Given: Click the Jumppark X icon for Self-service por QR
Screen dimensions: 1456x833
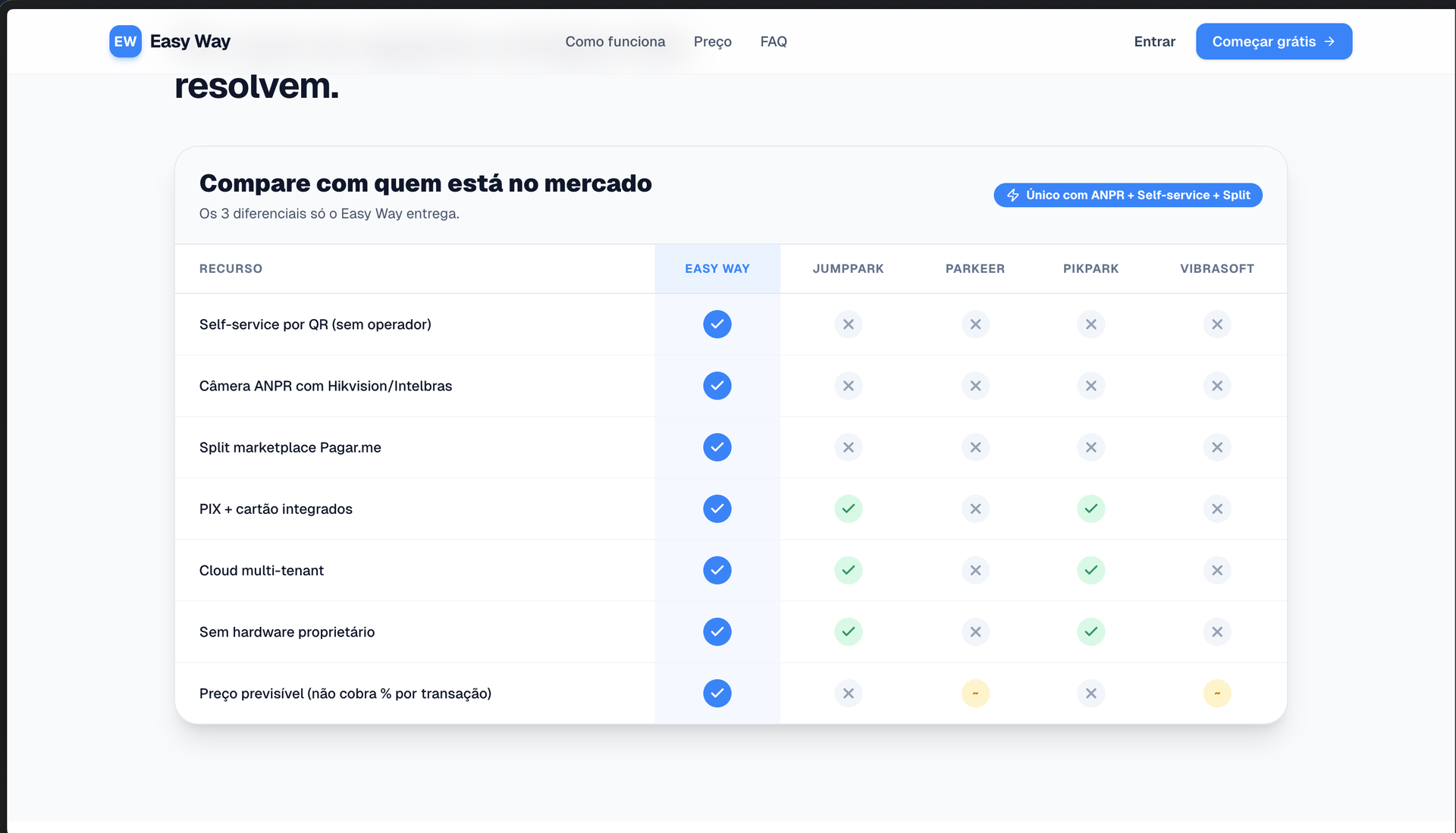Looking at the screenshot, I should pyautogui.click(x=848, y=324).
